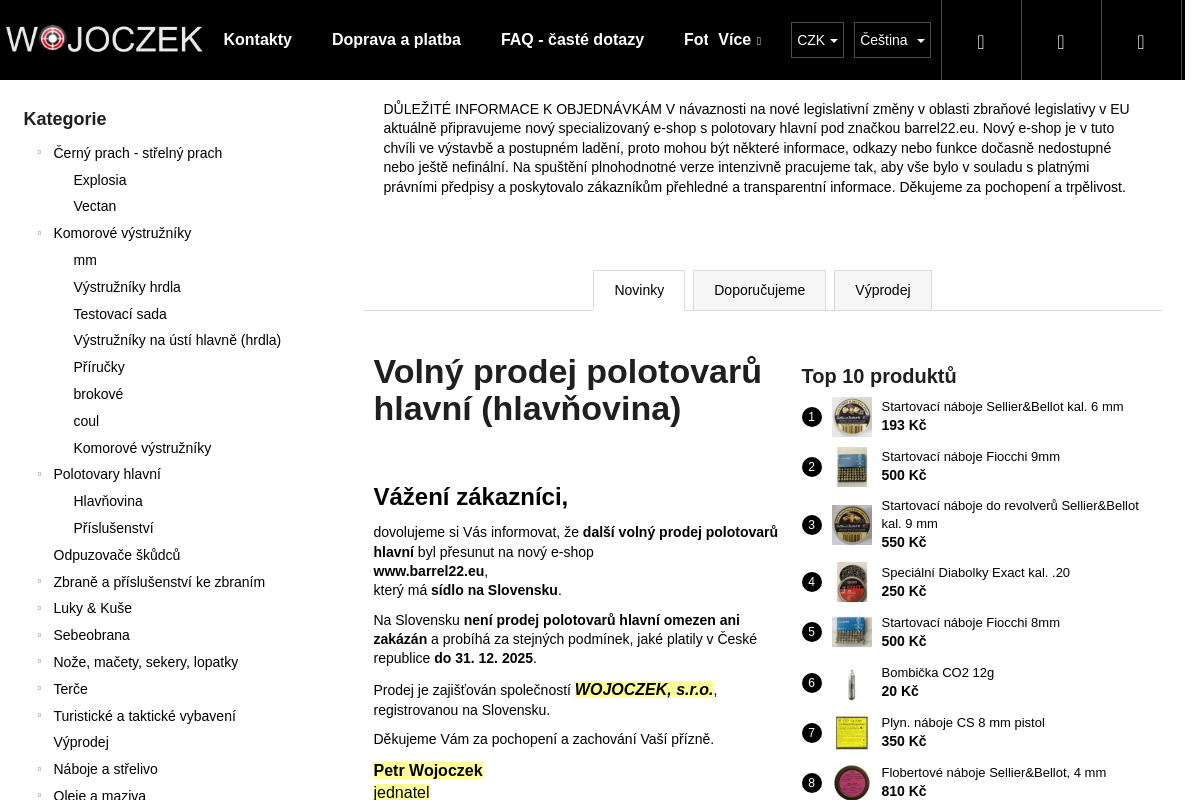Open thumbnail of Sellier&Bellot 6 mm starter cartridges

tap(852, 417)
